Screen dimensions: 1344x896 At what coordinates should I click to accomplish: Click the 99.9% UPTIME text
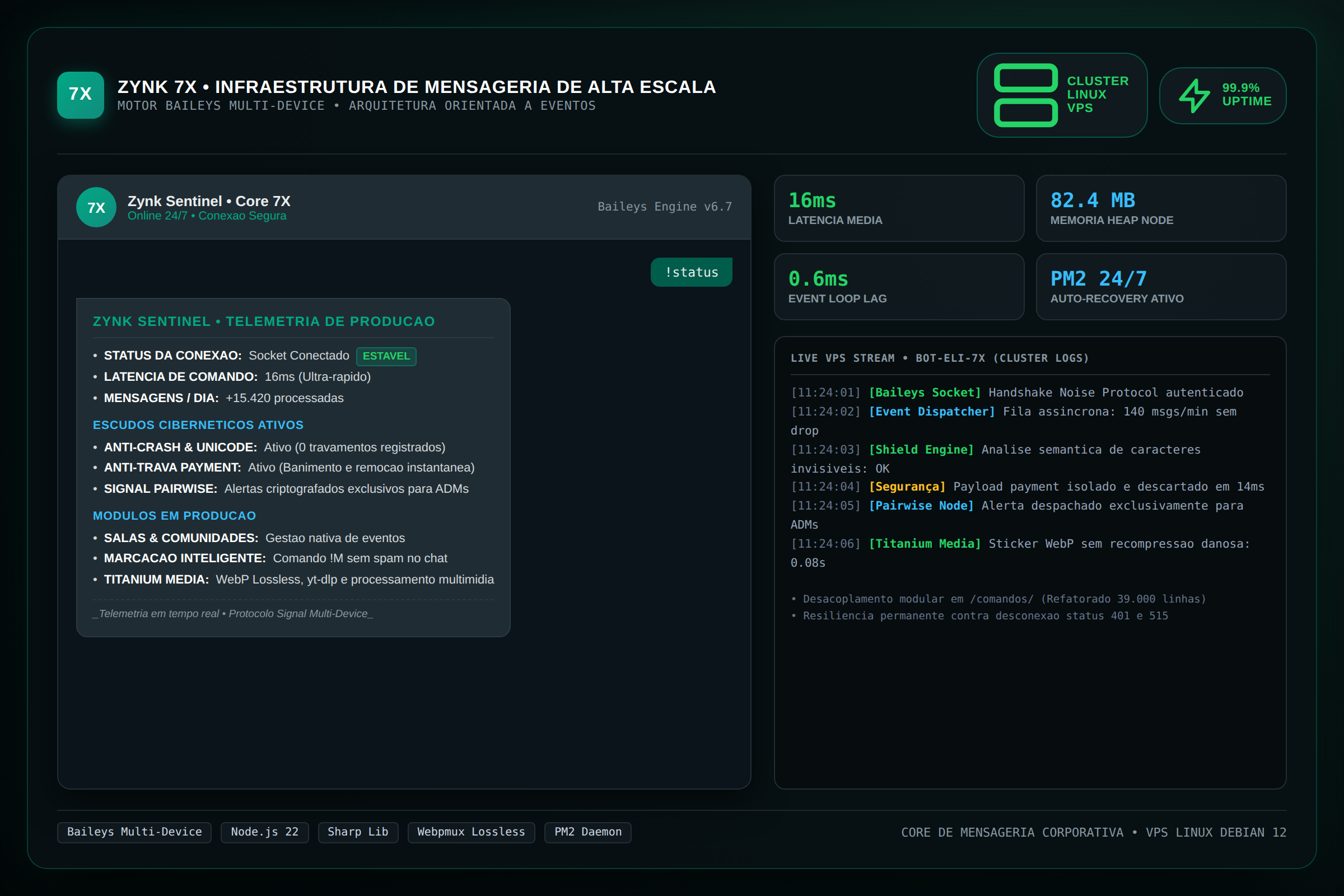(x=1247, y=95)
